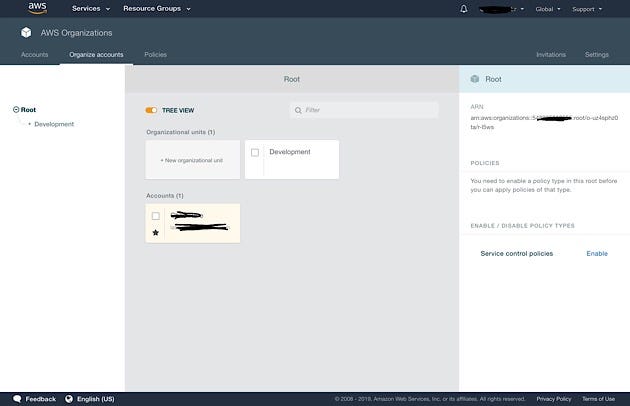This screenshot has width=630, height=406.
Task: Check the Development organizational unit checkbox
Action: pyautogui.click(x=255, y=152)
